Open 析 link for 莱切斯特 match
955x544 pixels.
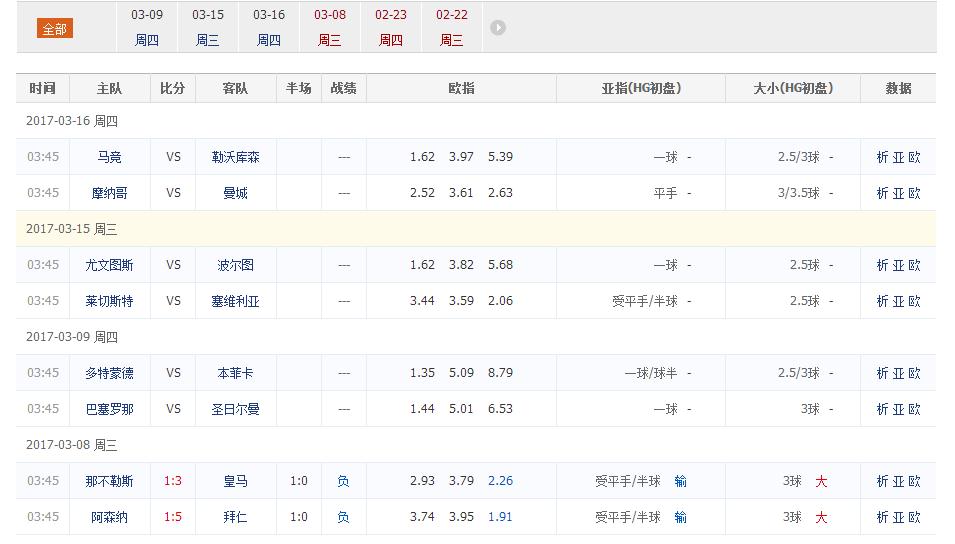[x=883, y=301]
